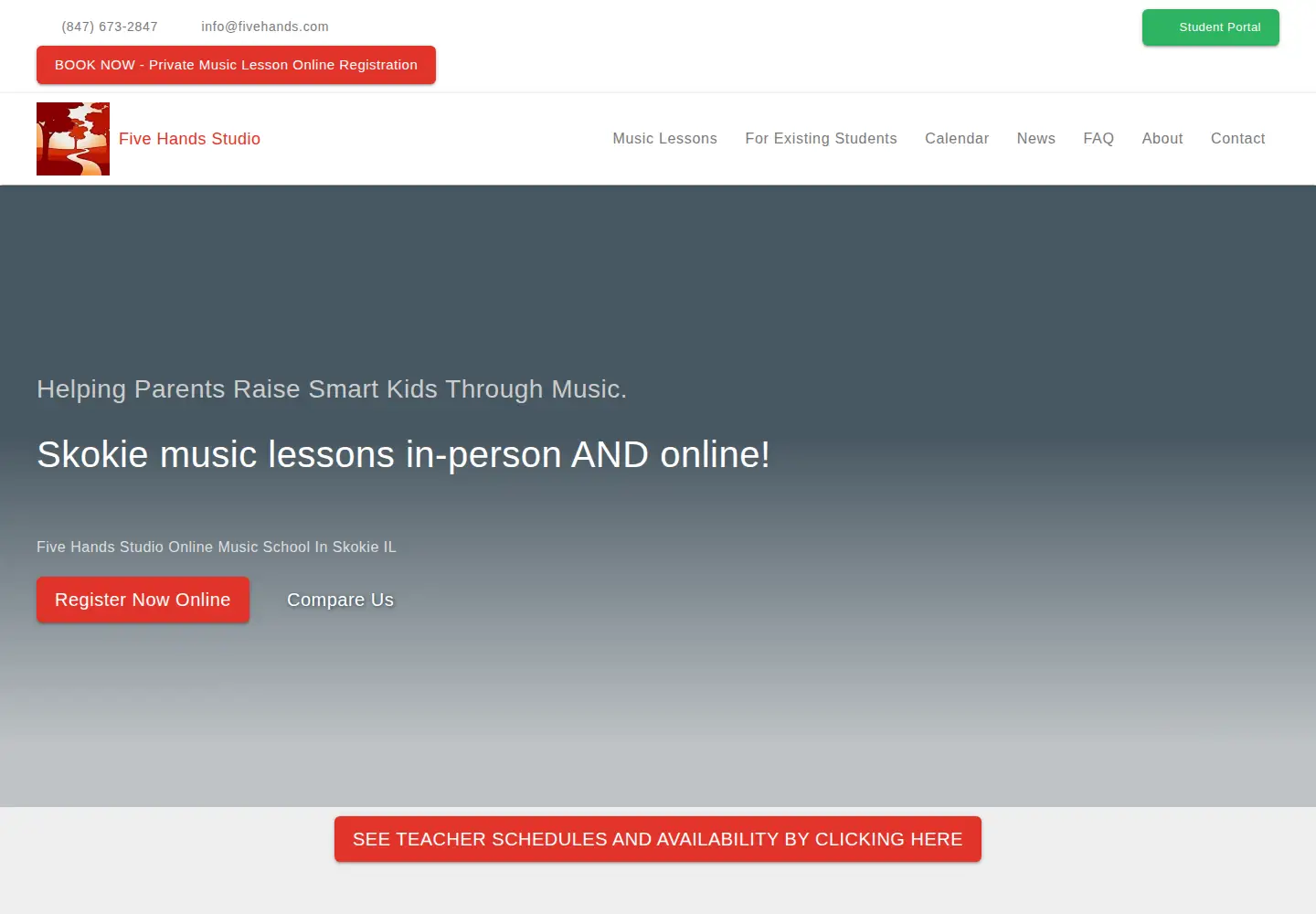The width and height of the screenshot is (1316, 914).
Task: Open the Five Hands Studio home link
Action: (x=189, y=139)
